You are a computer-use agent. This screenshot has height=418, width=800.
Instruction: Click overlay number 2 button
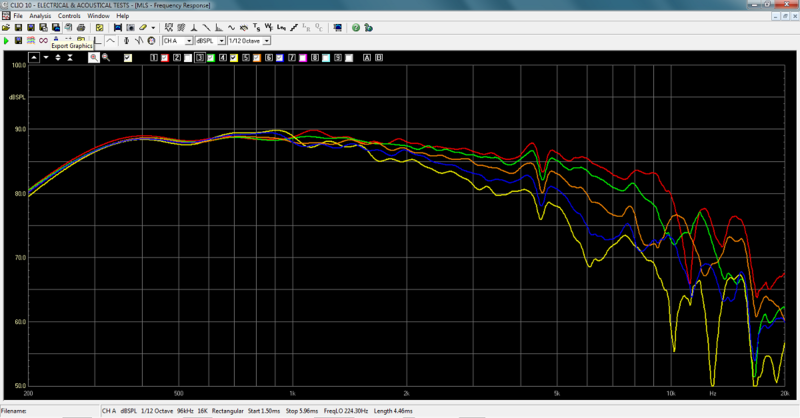(176, 58)
